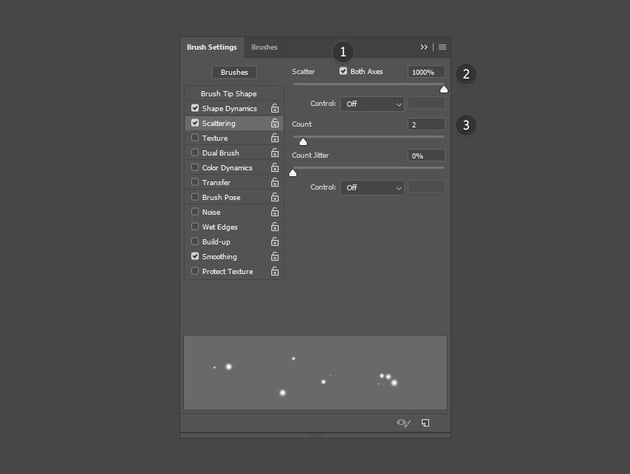Enable the Build-up checkbox
Viewport: 630px width, 474px height.
pos(195,241)
